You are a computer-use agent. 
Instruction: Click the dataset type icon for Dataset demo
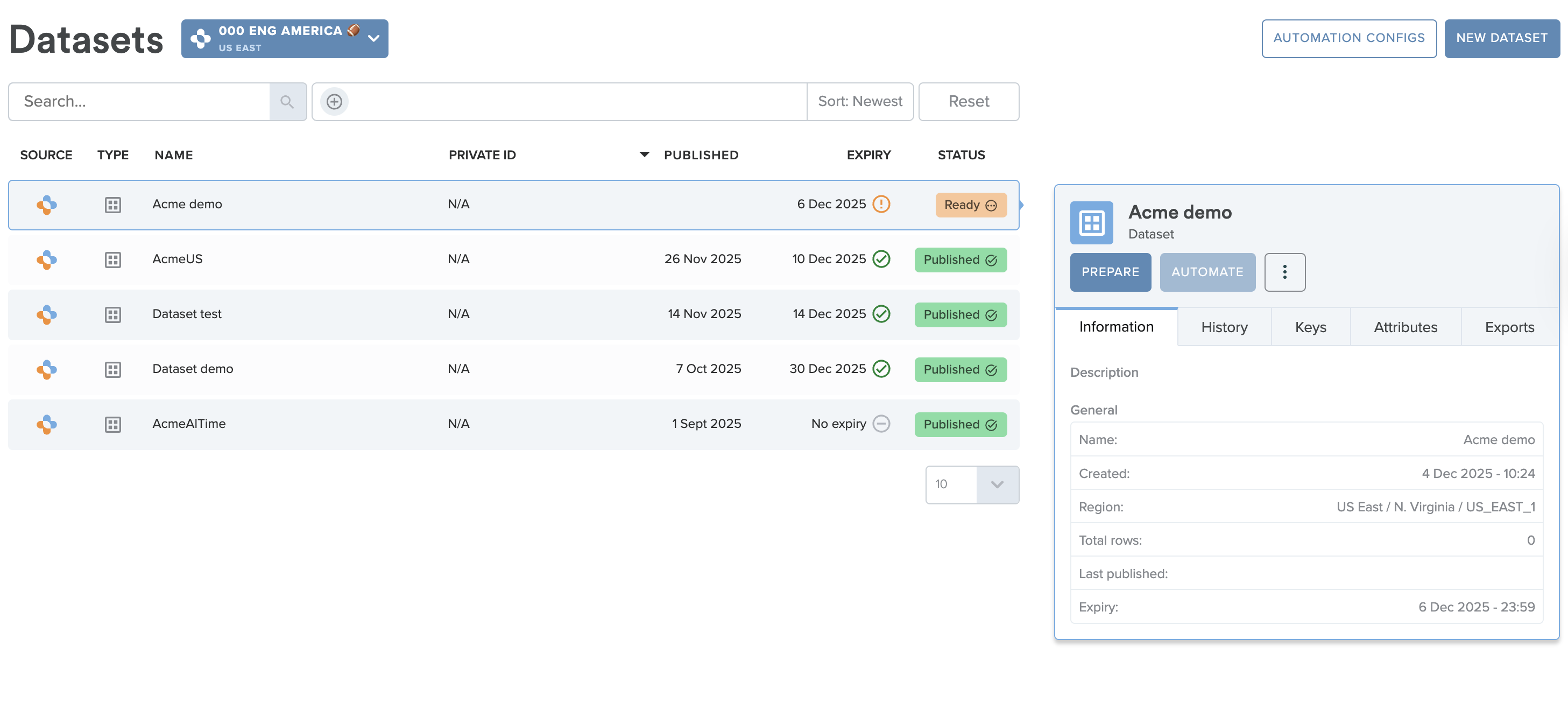tap(112, 369)
